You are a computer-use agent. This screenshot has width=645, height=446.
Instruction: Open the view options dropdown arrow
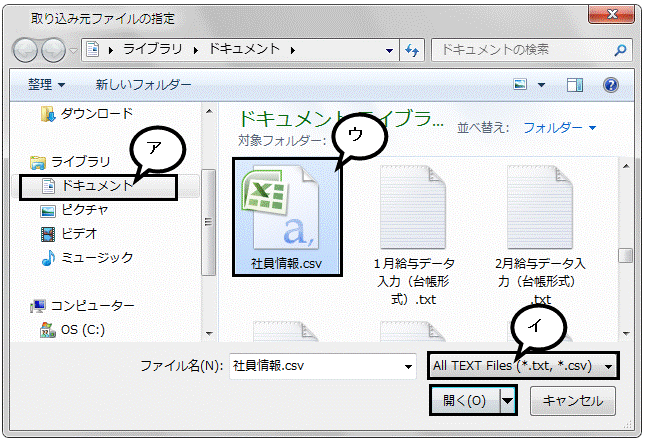(541, 85)
